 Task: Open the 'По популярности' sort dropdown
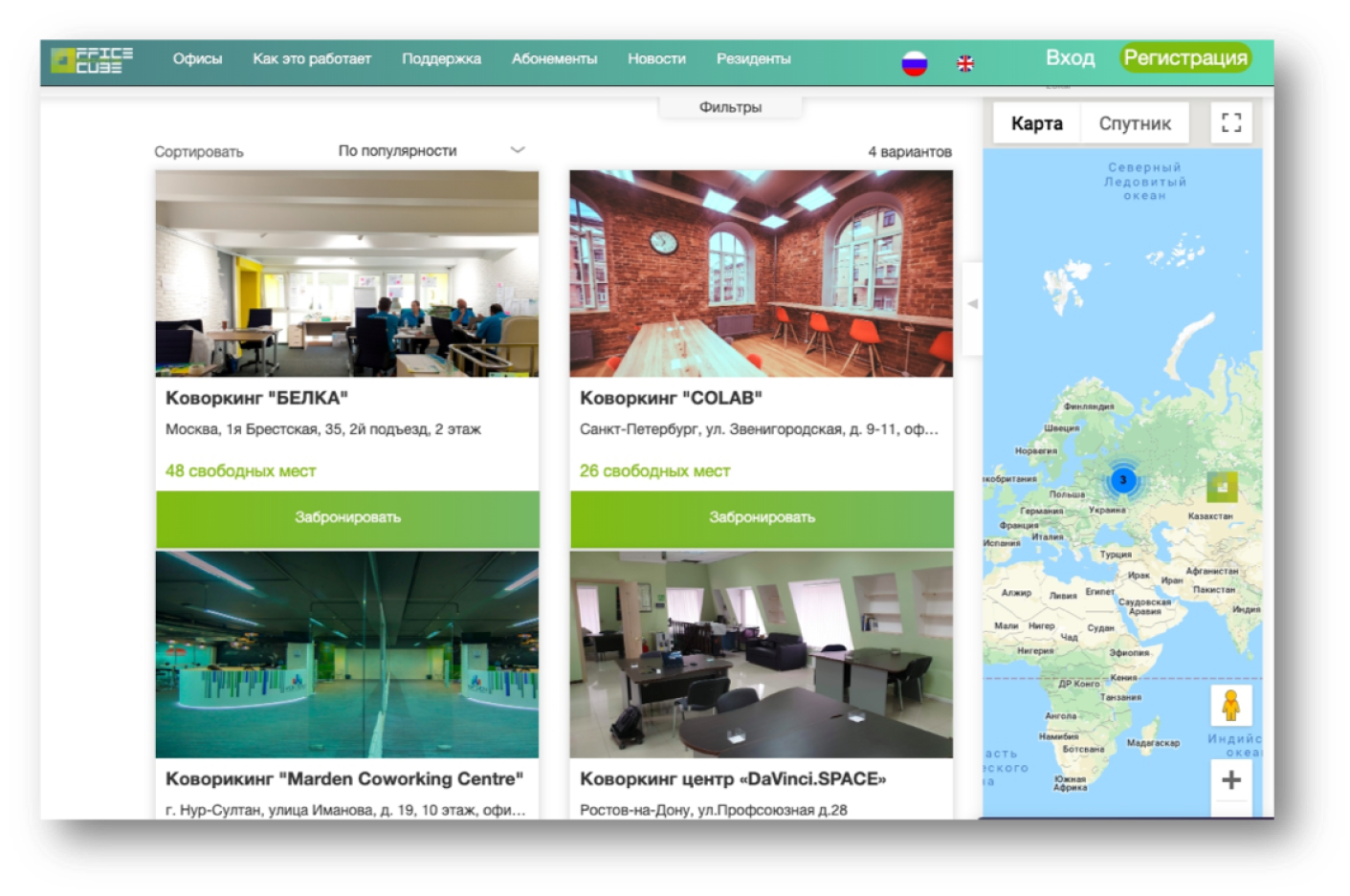(431, 151)
